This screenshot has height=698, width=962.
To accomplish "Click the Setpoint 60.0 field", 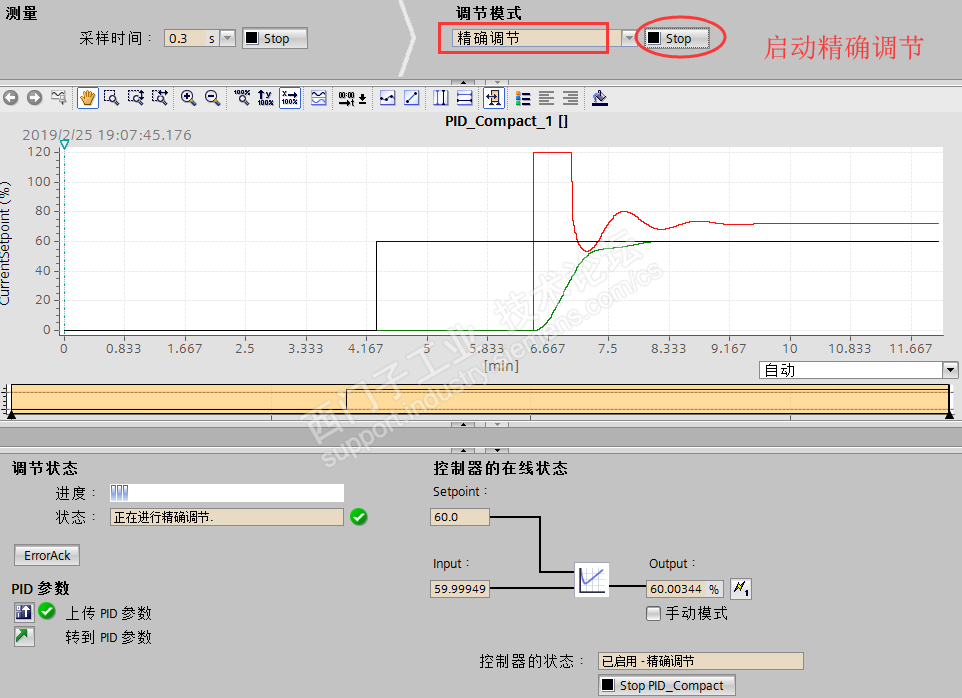I will (x=460, y=517).
